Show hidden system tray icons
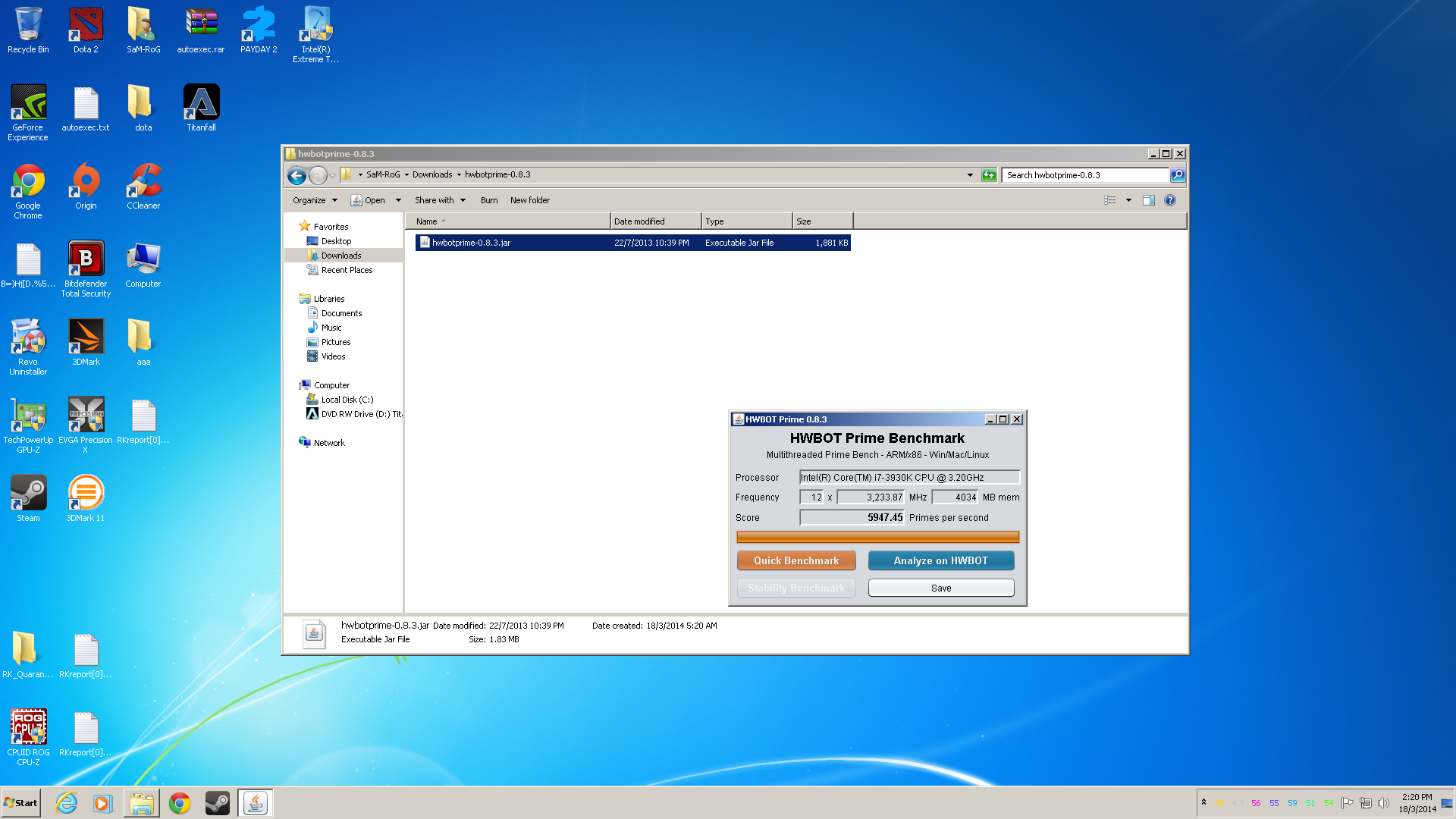1456x819 pixels. 1203,802
